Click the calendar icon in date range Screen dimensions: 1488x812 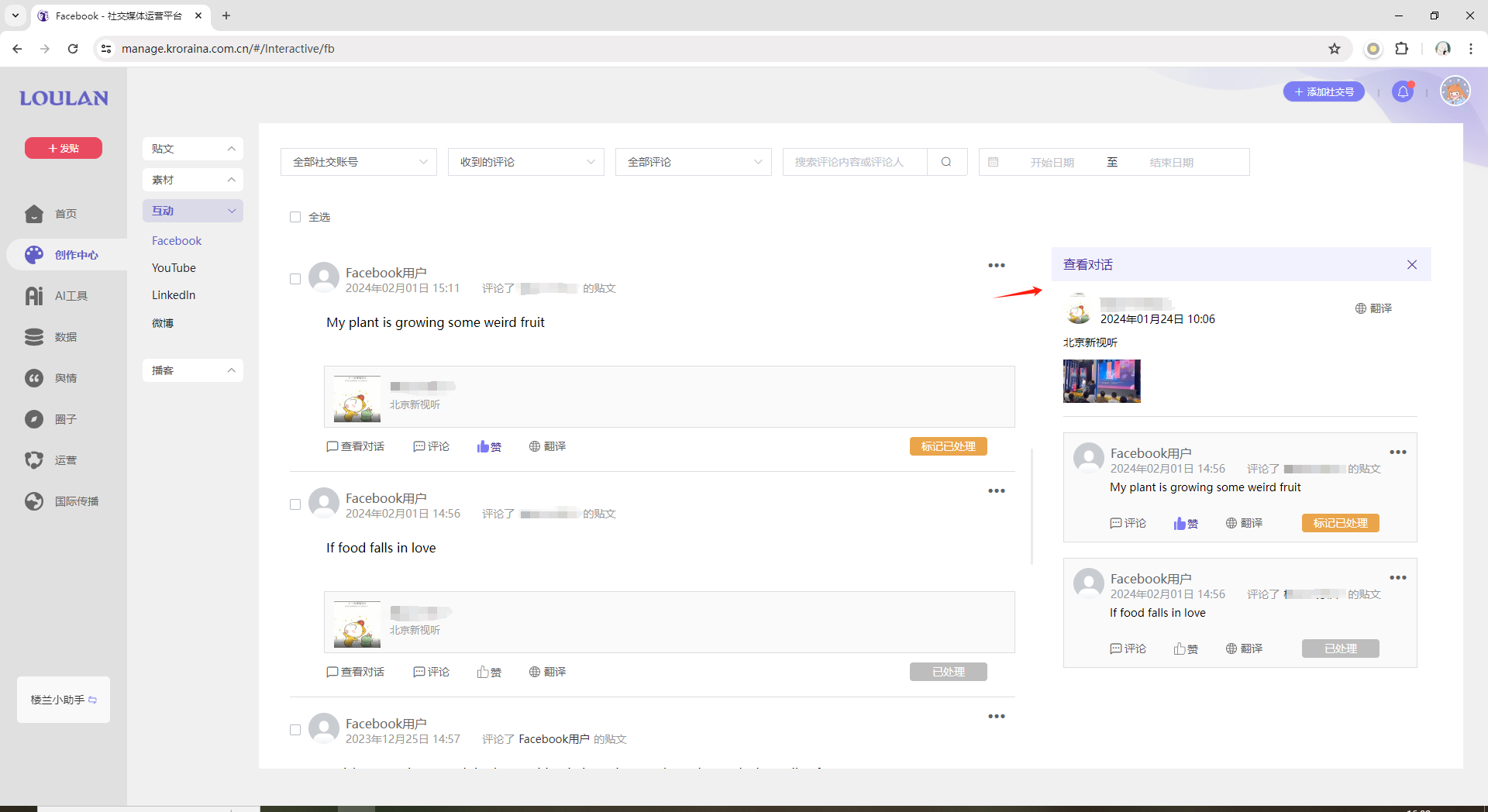point(994,162)
